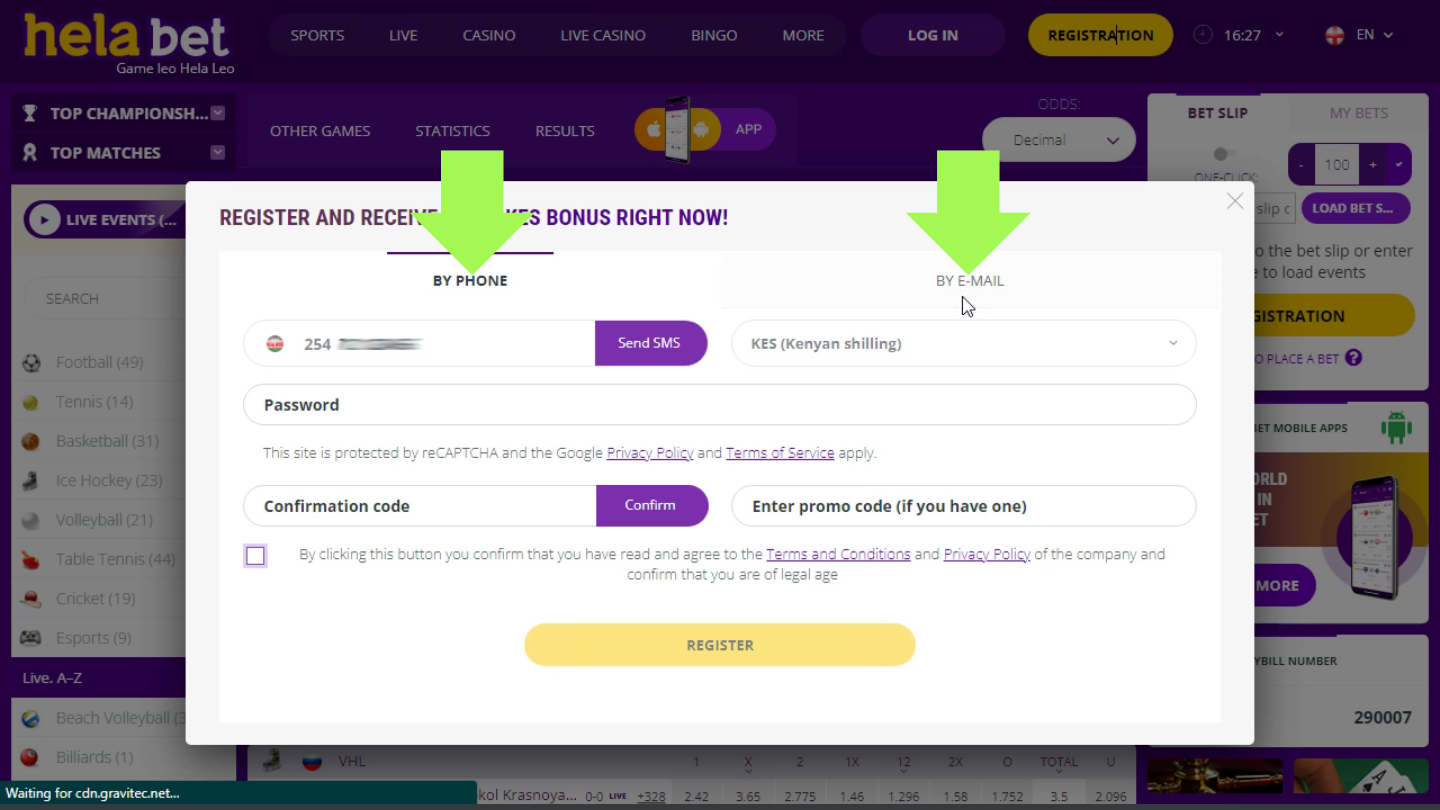Image resolution: width=1440 pixels, height=810 pixels.
Task: Open the Live Casino menu item
Action: [x=603, y=35]
